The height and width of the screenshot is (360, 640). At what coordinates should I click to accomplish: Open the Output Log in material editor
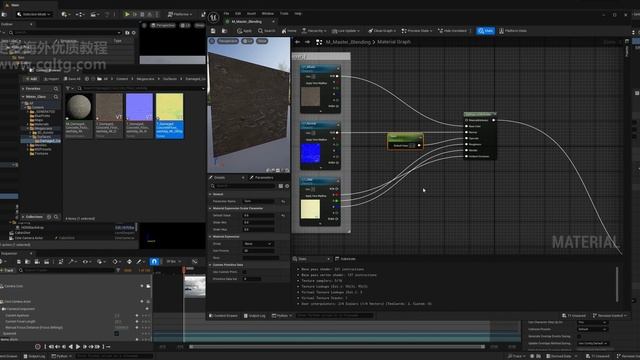(x=254, y=316)
